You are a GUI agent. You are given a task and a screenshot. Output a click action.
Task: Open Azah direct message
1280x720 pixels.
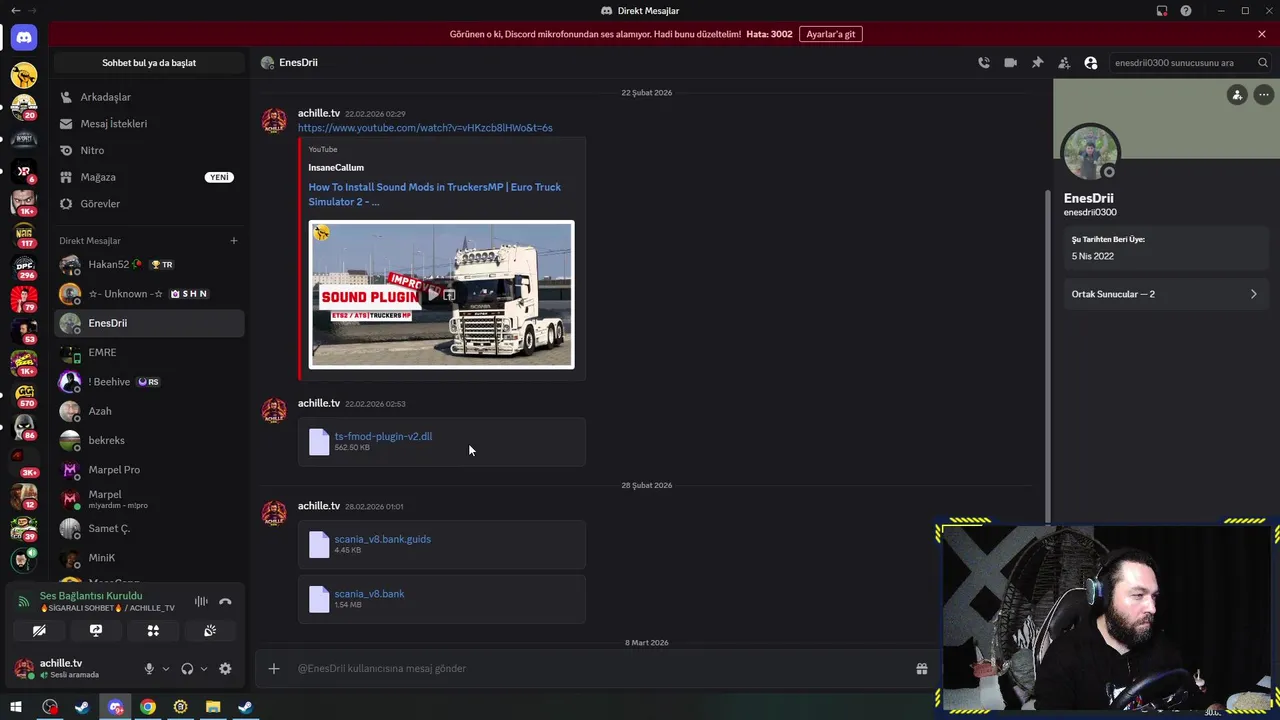pos(149,411)
